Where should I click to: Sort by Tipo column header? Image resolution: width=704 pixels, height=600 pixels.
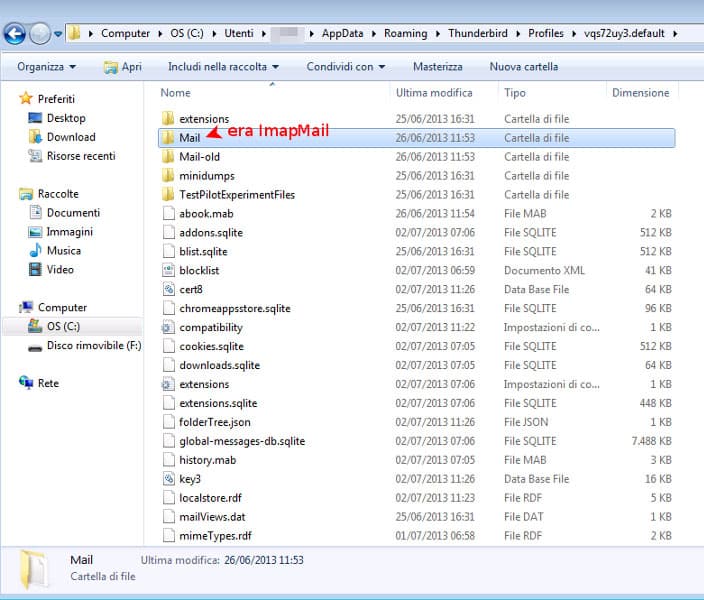click(x=515, y=93)
